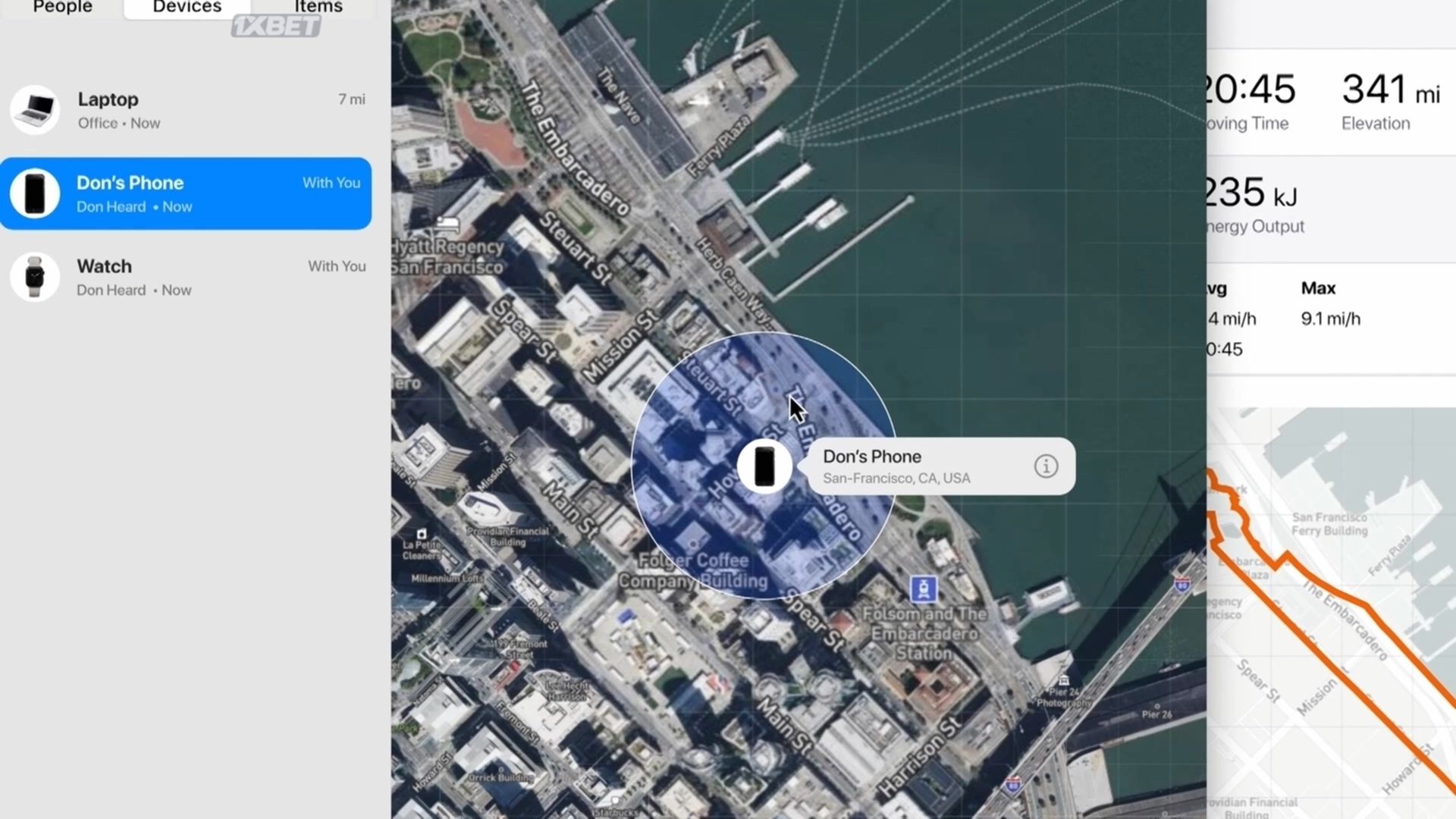Click the 'With You' label on Watch row

point(337,266)
